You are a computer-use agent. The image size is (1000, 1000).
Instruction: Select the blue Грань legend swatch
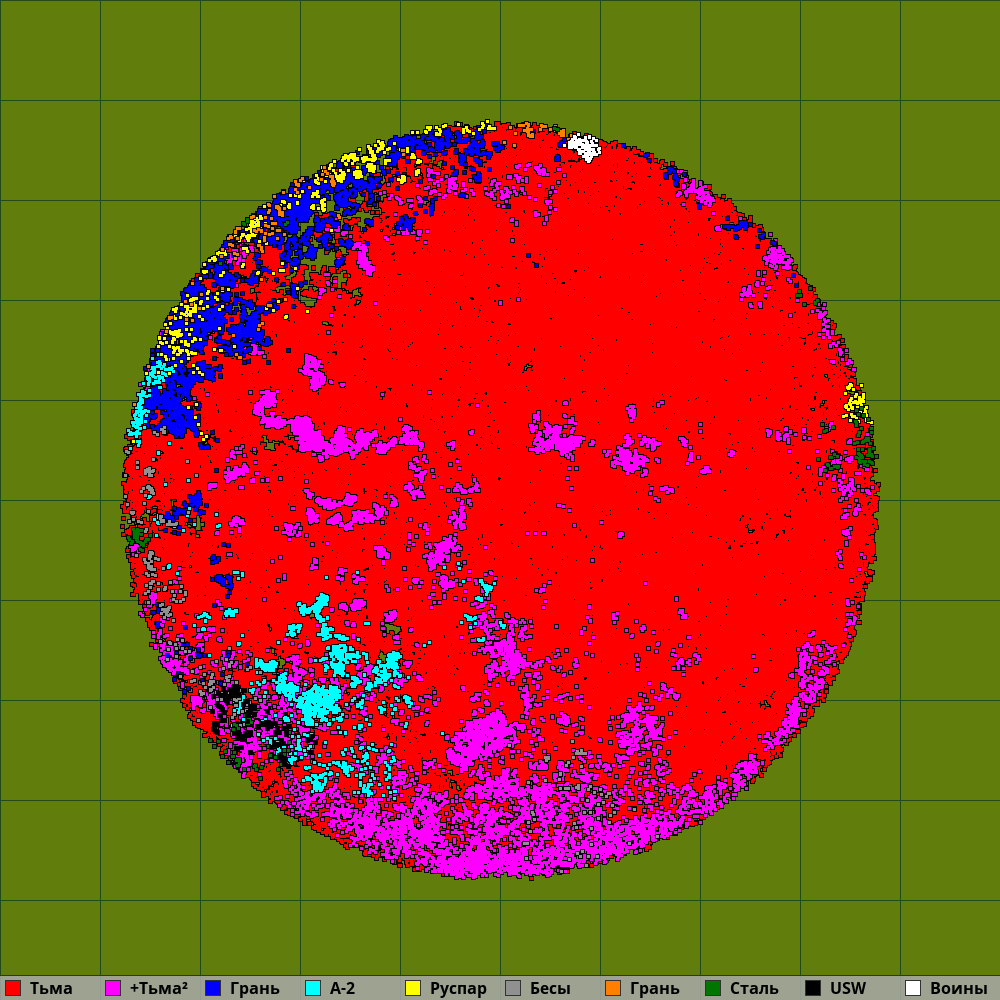(213, 988)
